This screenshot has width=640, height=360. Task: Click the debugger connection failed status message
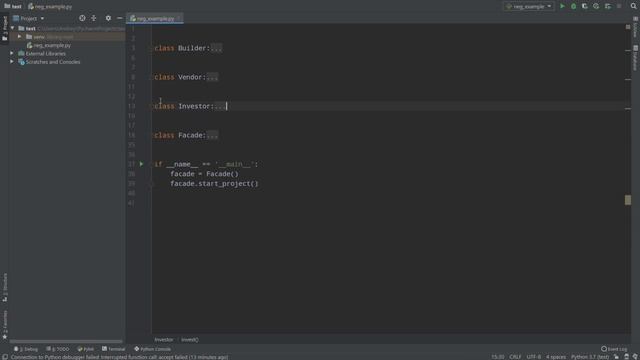point(119,357)
